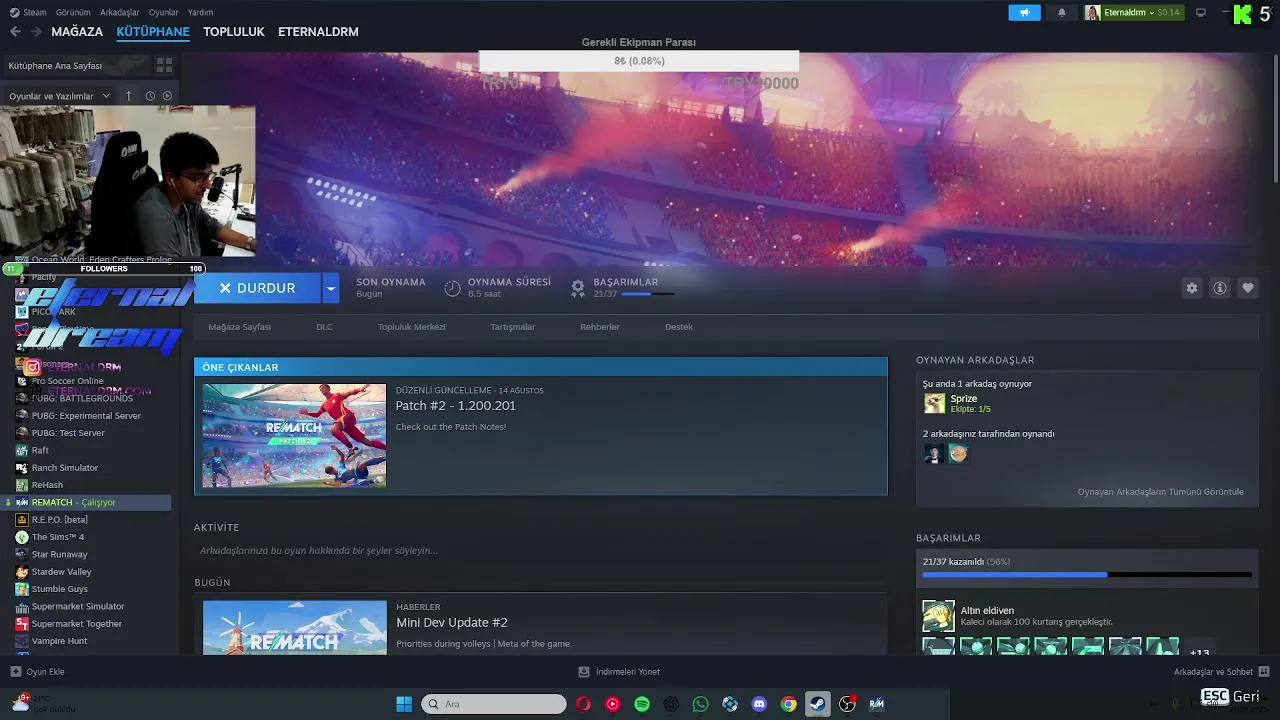Screen dimensions: 1280x720
Task: Open the Görünüm menu
Action: 73,12
